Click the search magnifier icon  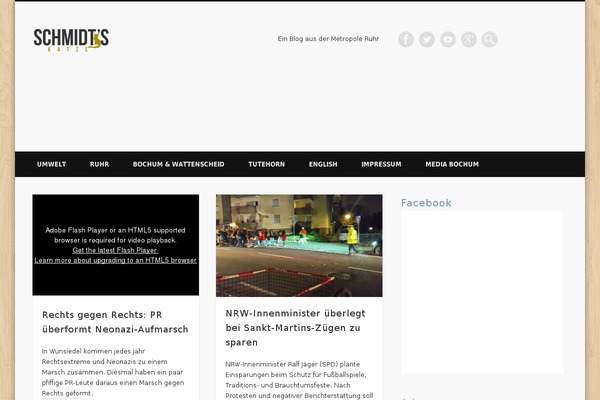[x=489, y=39]
